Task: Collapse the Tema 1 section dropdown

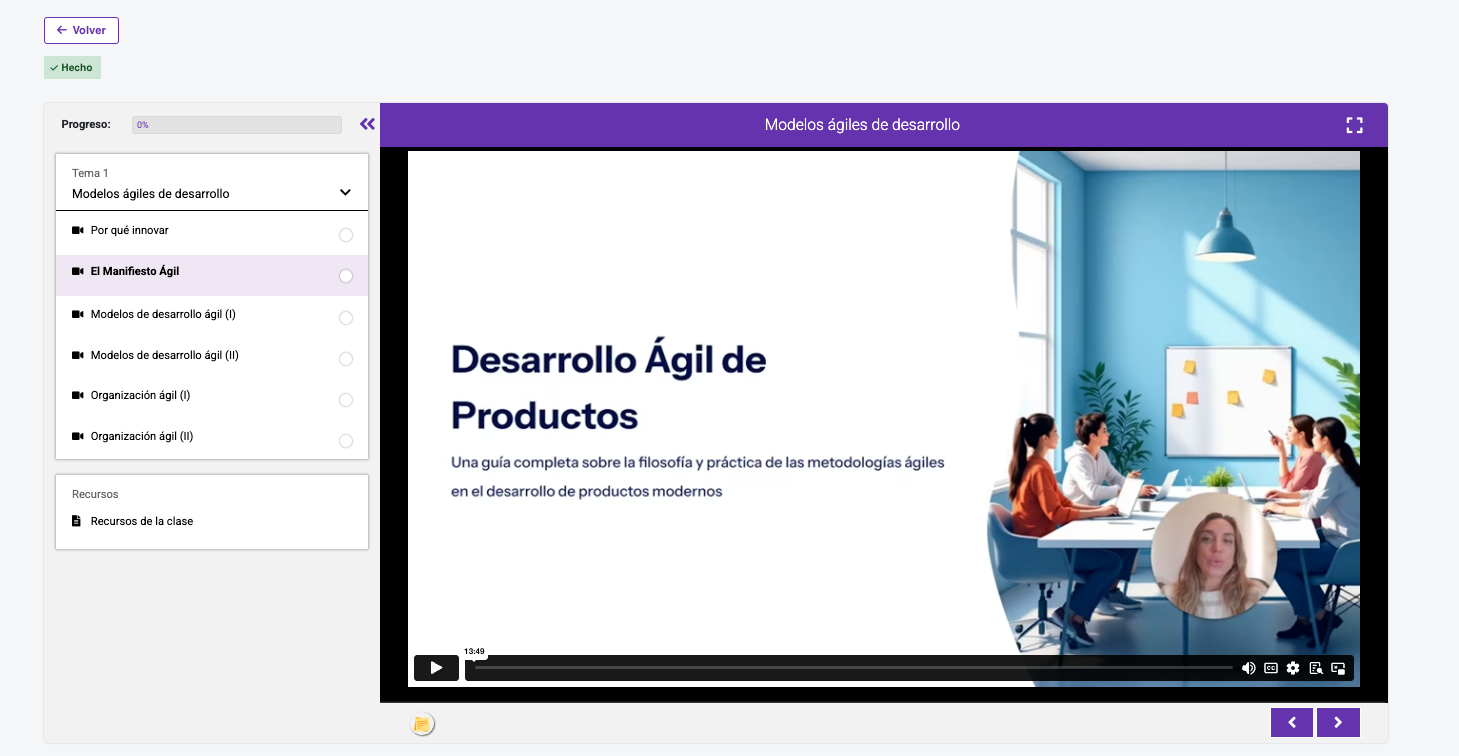Action: (x=345, y=193)
